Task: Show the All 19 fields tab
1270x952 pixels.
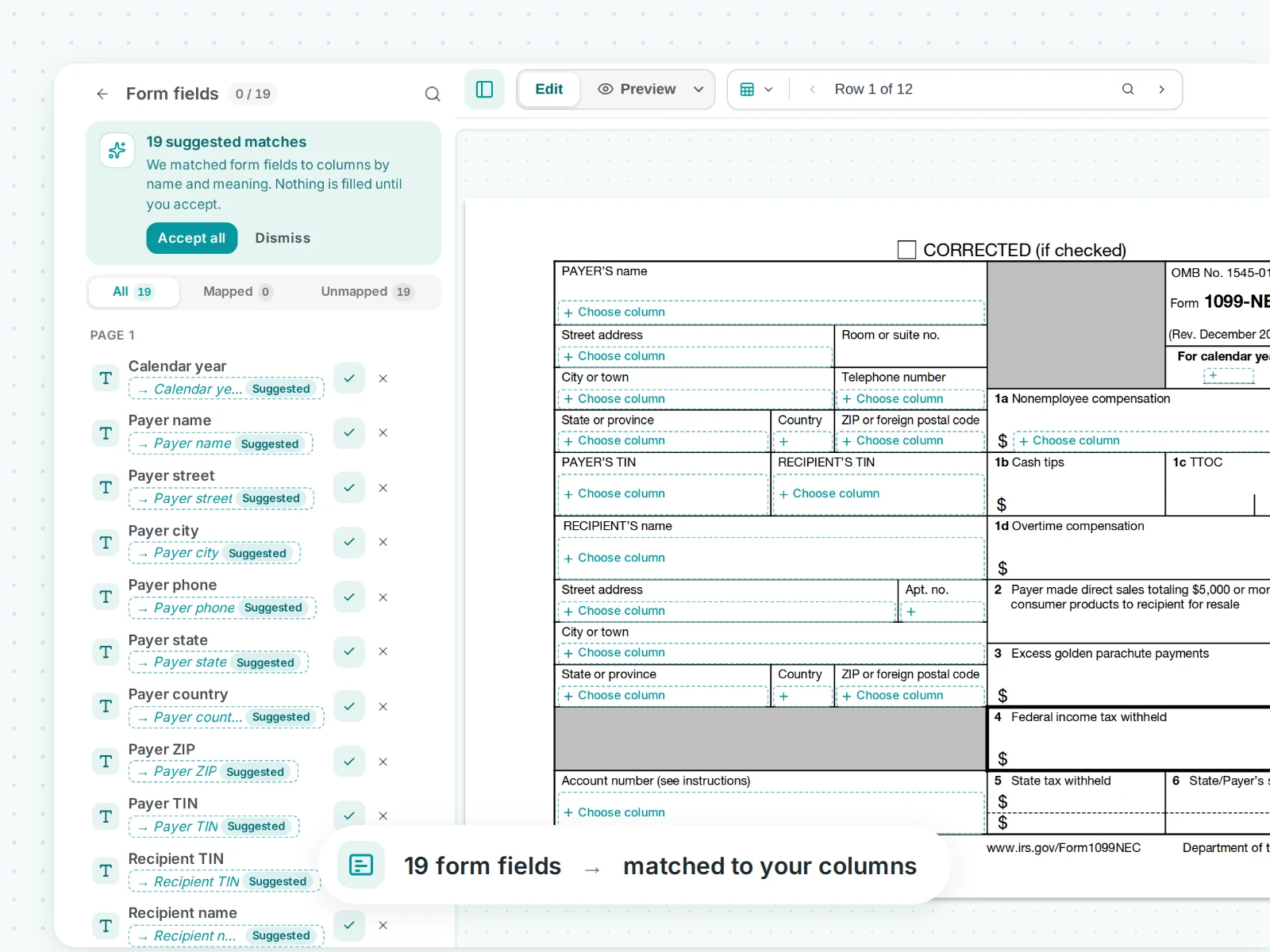Action: click(x=133, y=291)
